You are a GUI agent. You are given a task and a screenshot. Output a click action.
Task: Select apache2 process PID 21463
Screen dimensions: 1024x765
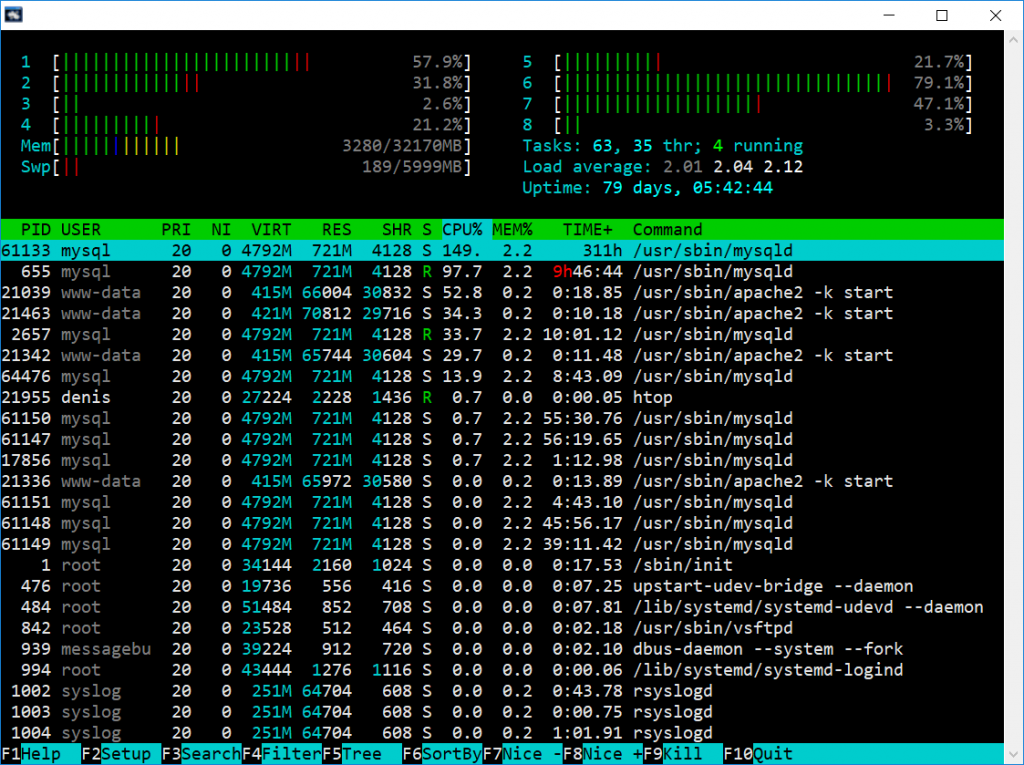(x=502, y=314)
